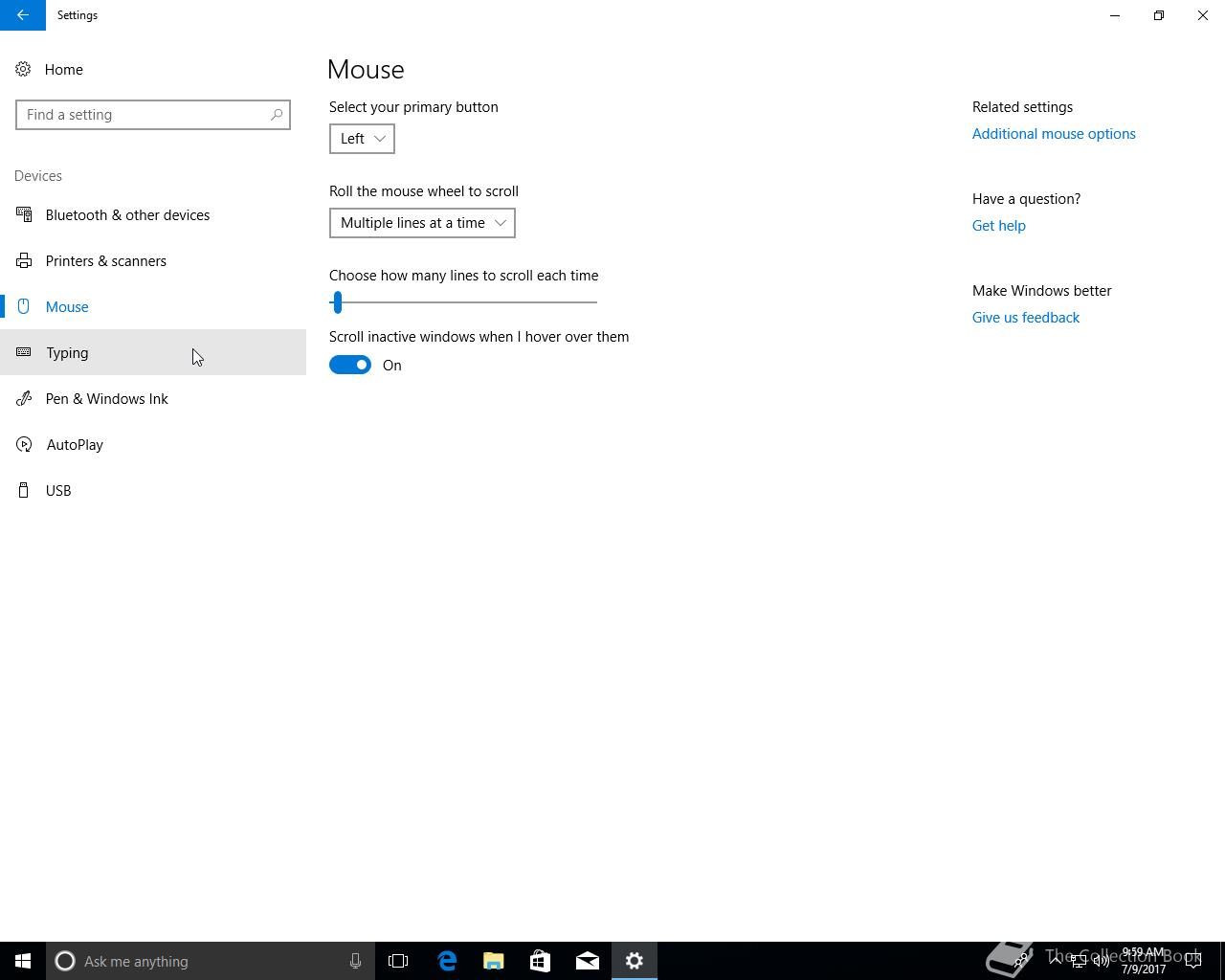This screenshot has width=1225, height=980.
Task: Click the Bluetooth & other devices icon
Action: pyautogui.click(x=24, y=214)
